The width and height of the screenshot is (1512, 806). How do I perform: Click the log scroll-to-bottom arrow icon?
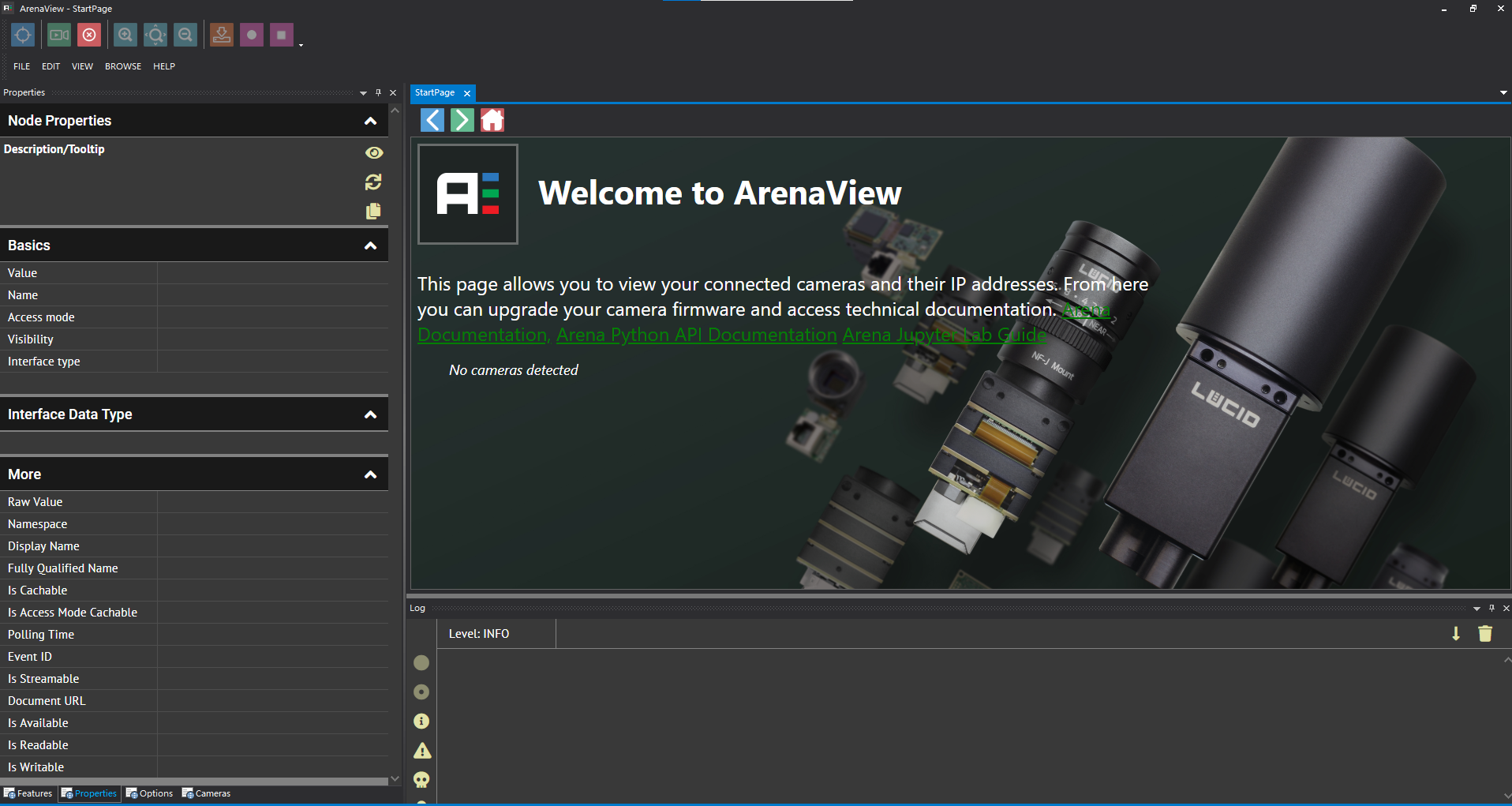[1456, 634]
